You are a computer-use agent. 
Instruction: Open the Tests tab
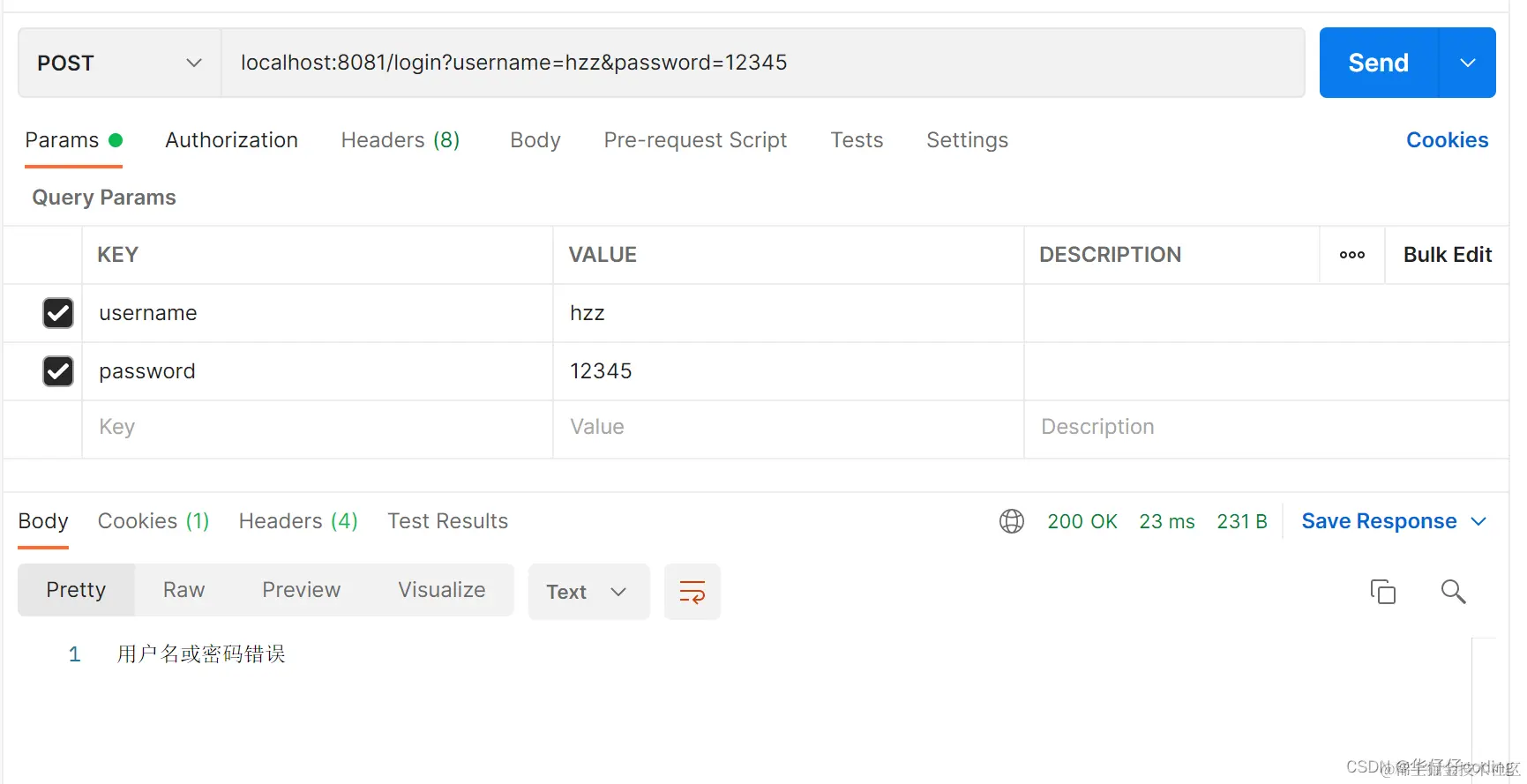click(x=857, y=140)
